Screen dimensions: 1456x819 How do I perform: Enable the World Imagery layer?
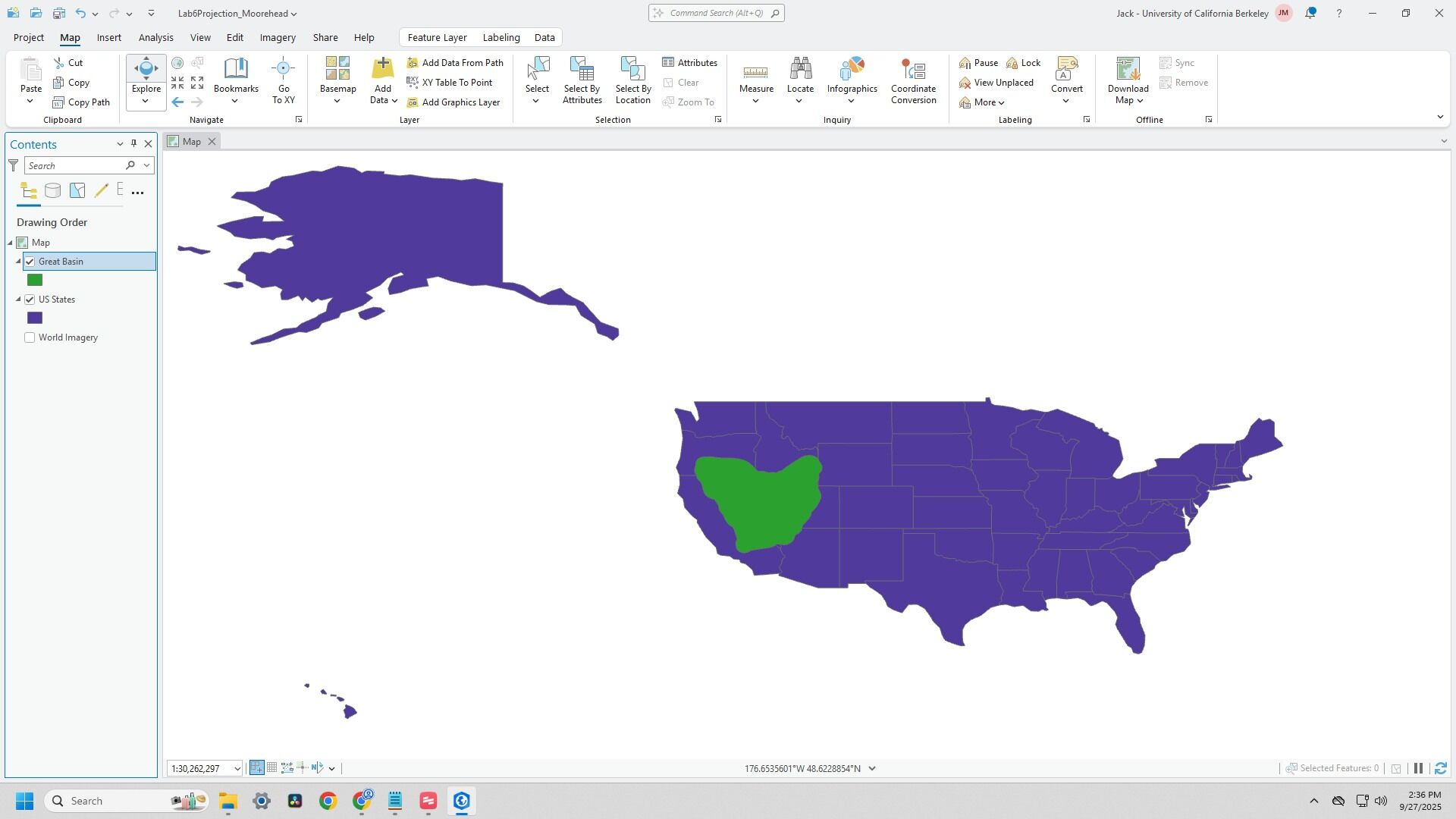[30, 337]
